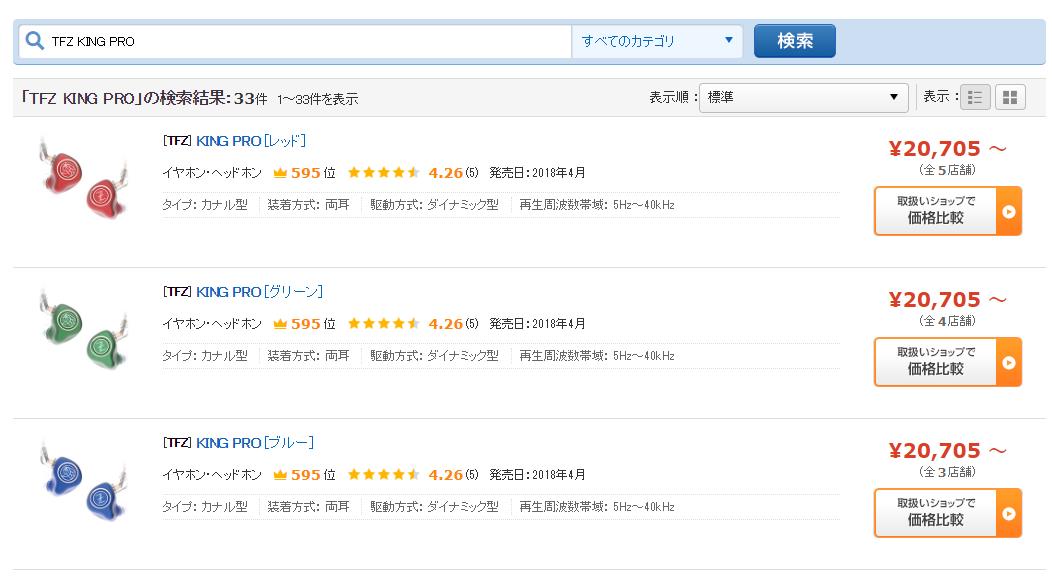This screenshot has width=1052, height=577.
Task: Switch to grid view display
Action: coord(1010,97)
